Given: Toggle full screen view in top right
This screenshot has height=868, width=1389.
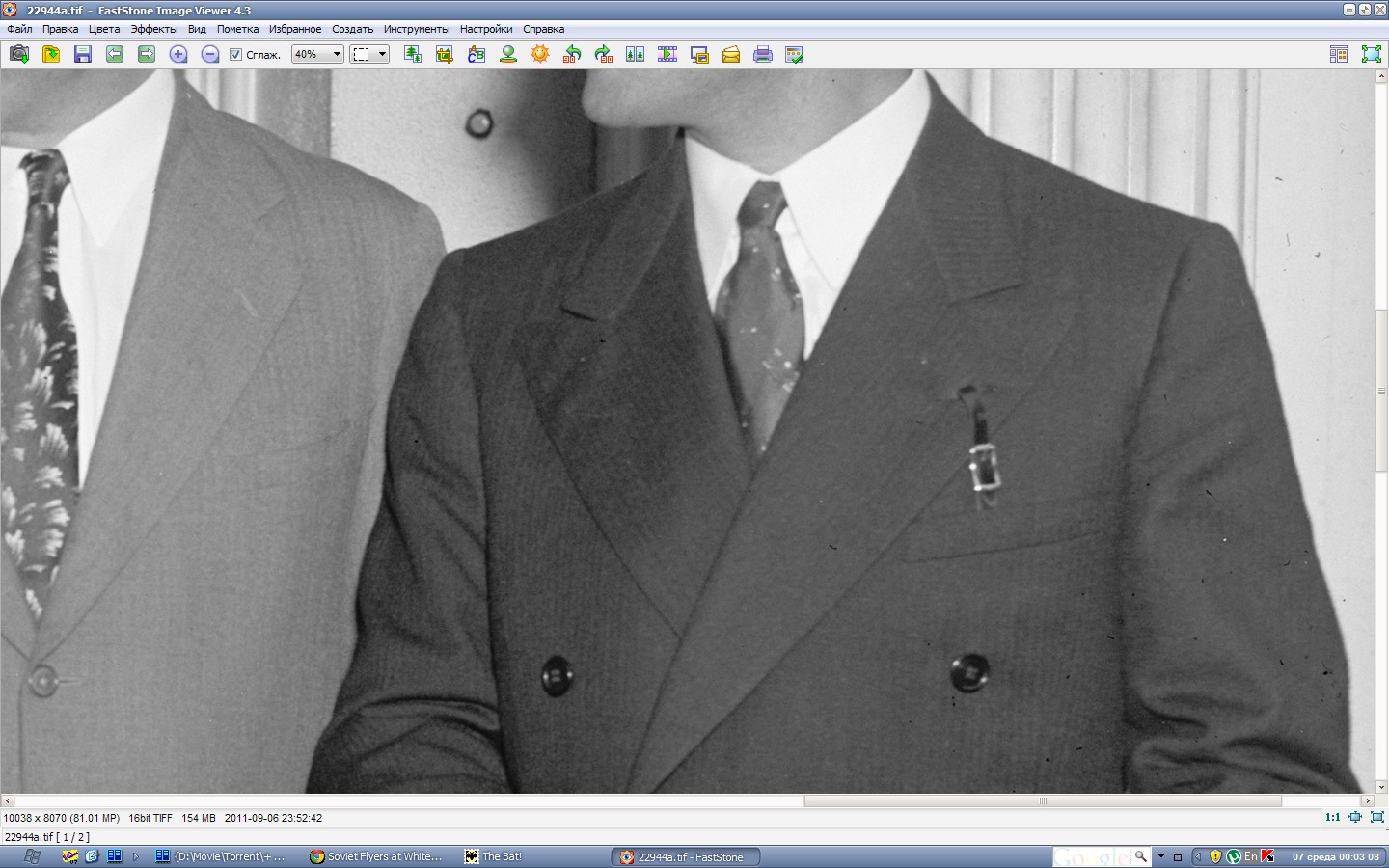Looking at the screenshot, I should (x=1371, y=55).
